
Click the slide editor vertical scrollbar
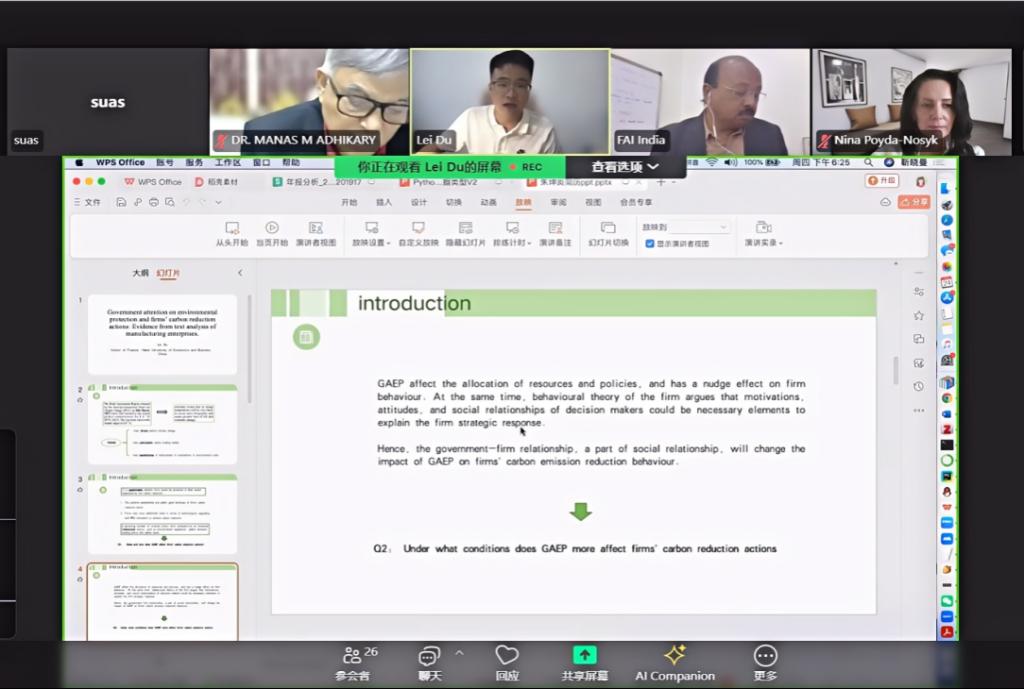tap(895, 370)
